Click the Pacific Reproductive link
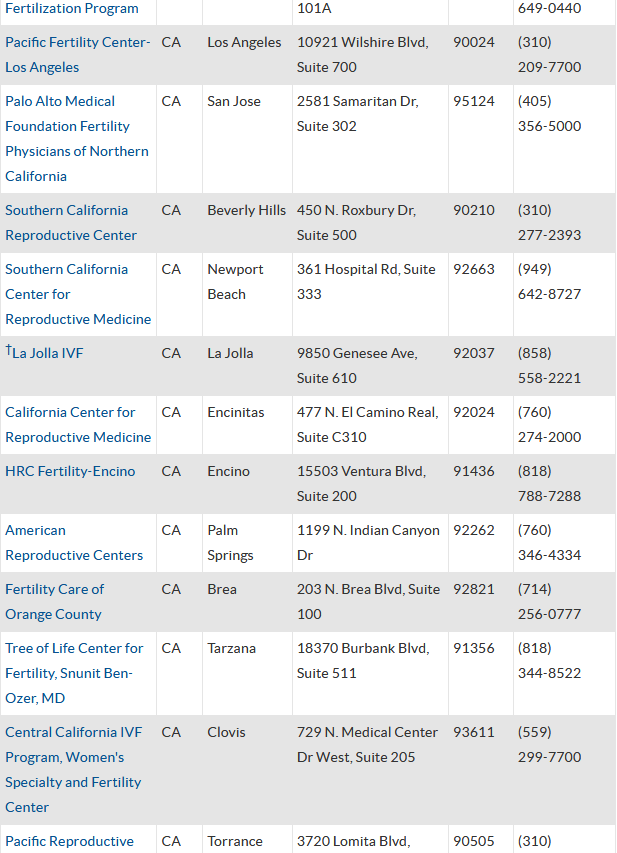 point(69,841)
